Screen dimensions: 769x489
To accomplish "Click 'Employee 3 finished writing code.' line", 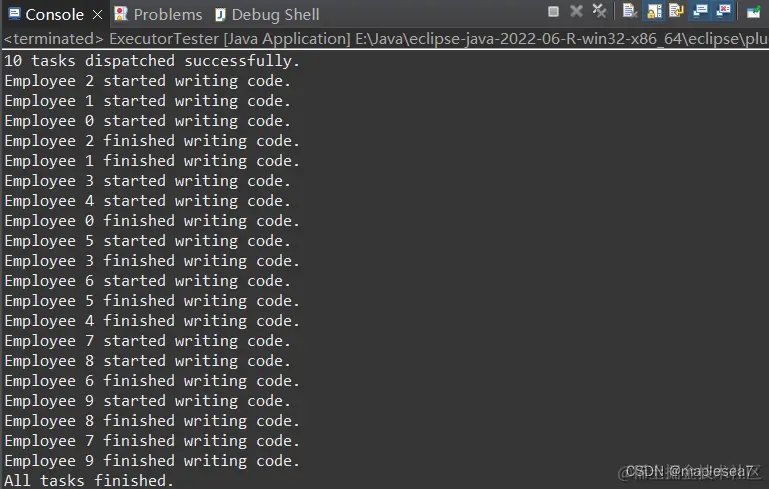I will (x=152, y=261).
